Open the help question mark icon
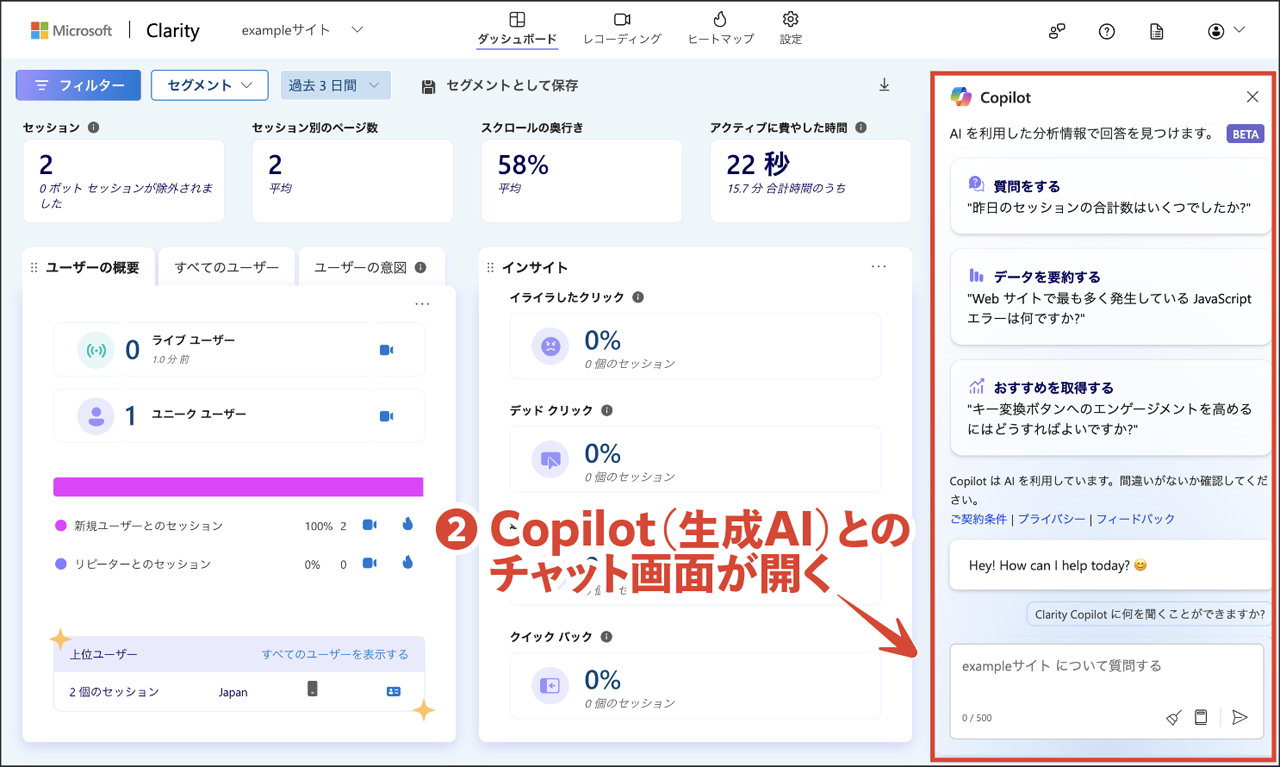This screenshot has width=1280, height=767. click(x=1107, y=31)
